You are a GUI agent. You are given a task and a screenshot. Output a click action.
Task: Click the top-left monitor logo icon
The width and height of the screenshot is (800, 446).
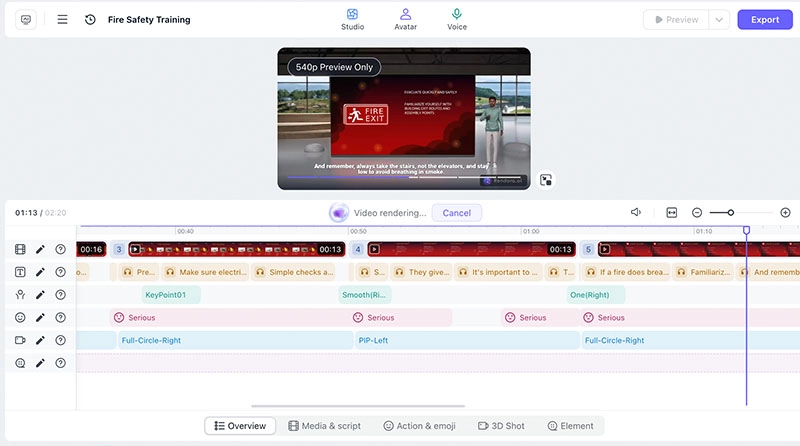pyautogui.click(x=26, y=19)
